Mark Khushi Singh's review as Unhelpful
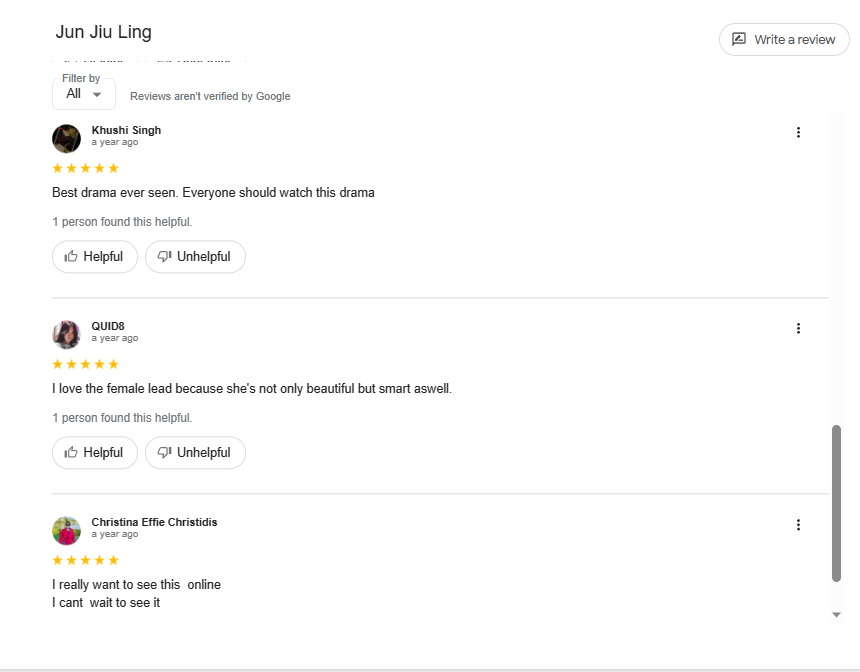Image resolution: width=860 pixels, height=672 pixels. click(x=195, y=257)
